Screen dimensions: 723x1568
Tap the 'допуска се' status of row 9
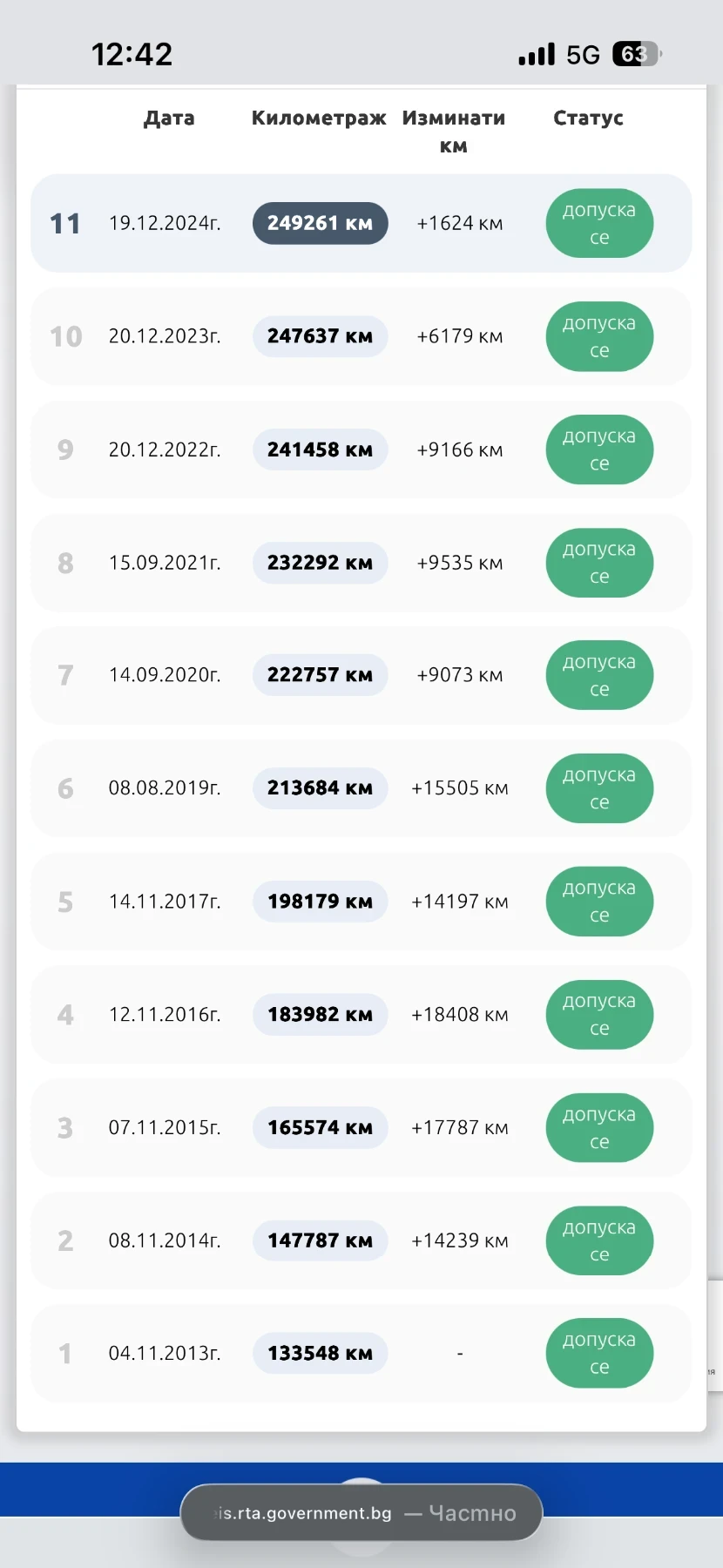click(x=599, y=449)
